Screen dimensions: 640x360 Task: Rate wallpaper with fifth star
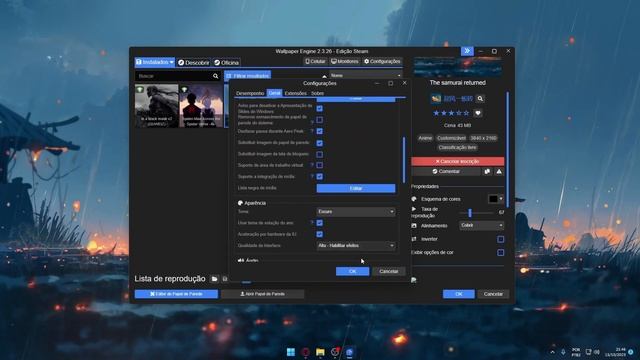(x=466, y=113)
